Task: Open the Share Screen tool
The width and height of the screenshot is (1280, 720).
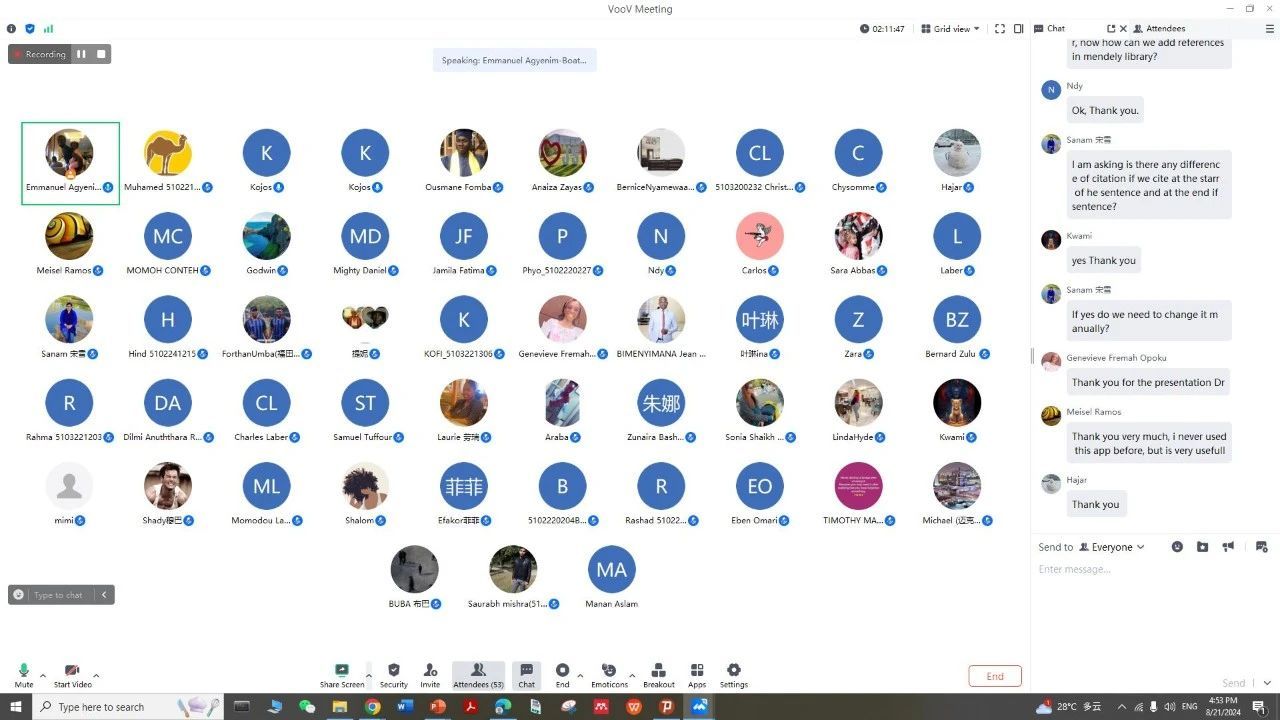Action: 341,675
